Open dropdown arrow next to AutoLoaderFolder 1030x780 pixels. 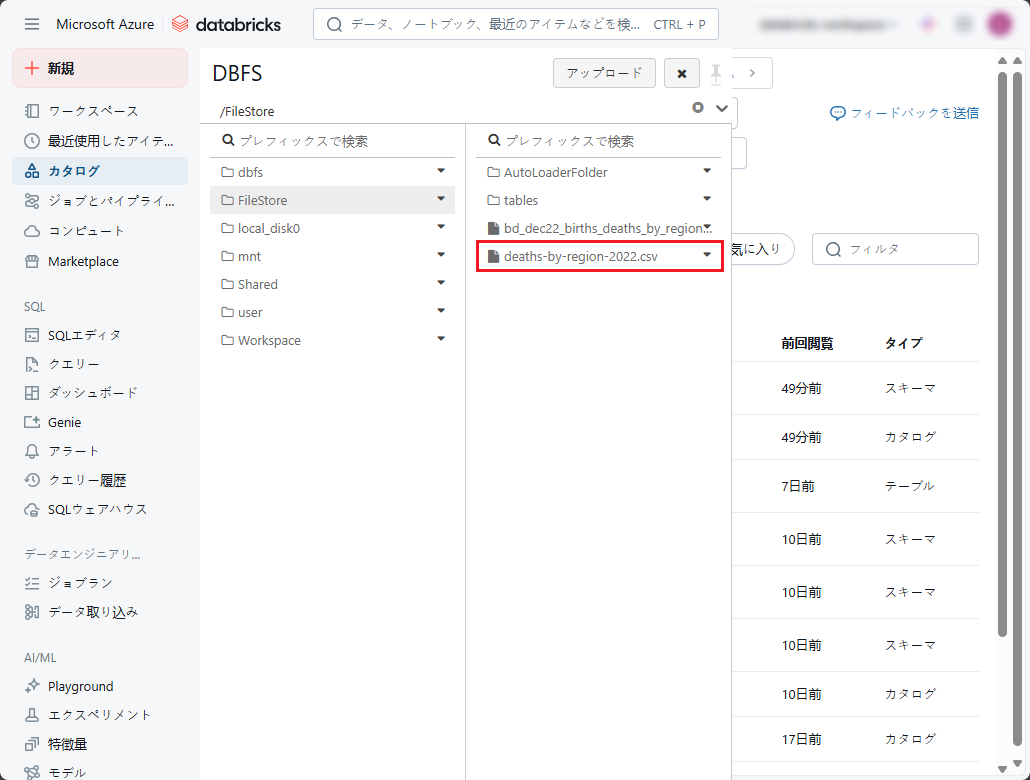[x=707, y=171]
